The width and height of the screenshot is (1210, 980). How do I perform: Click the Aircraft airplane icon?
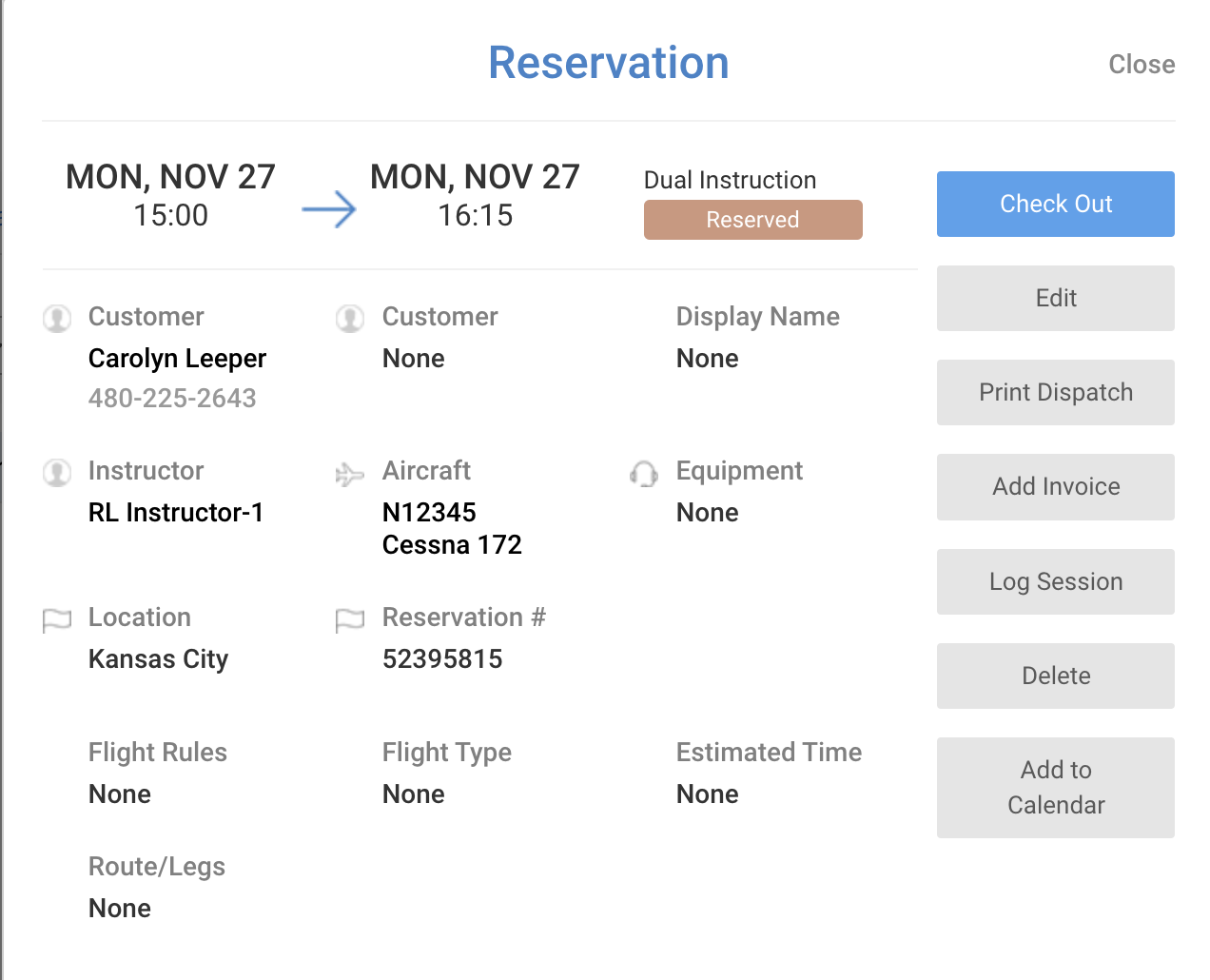pos(350,474)
